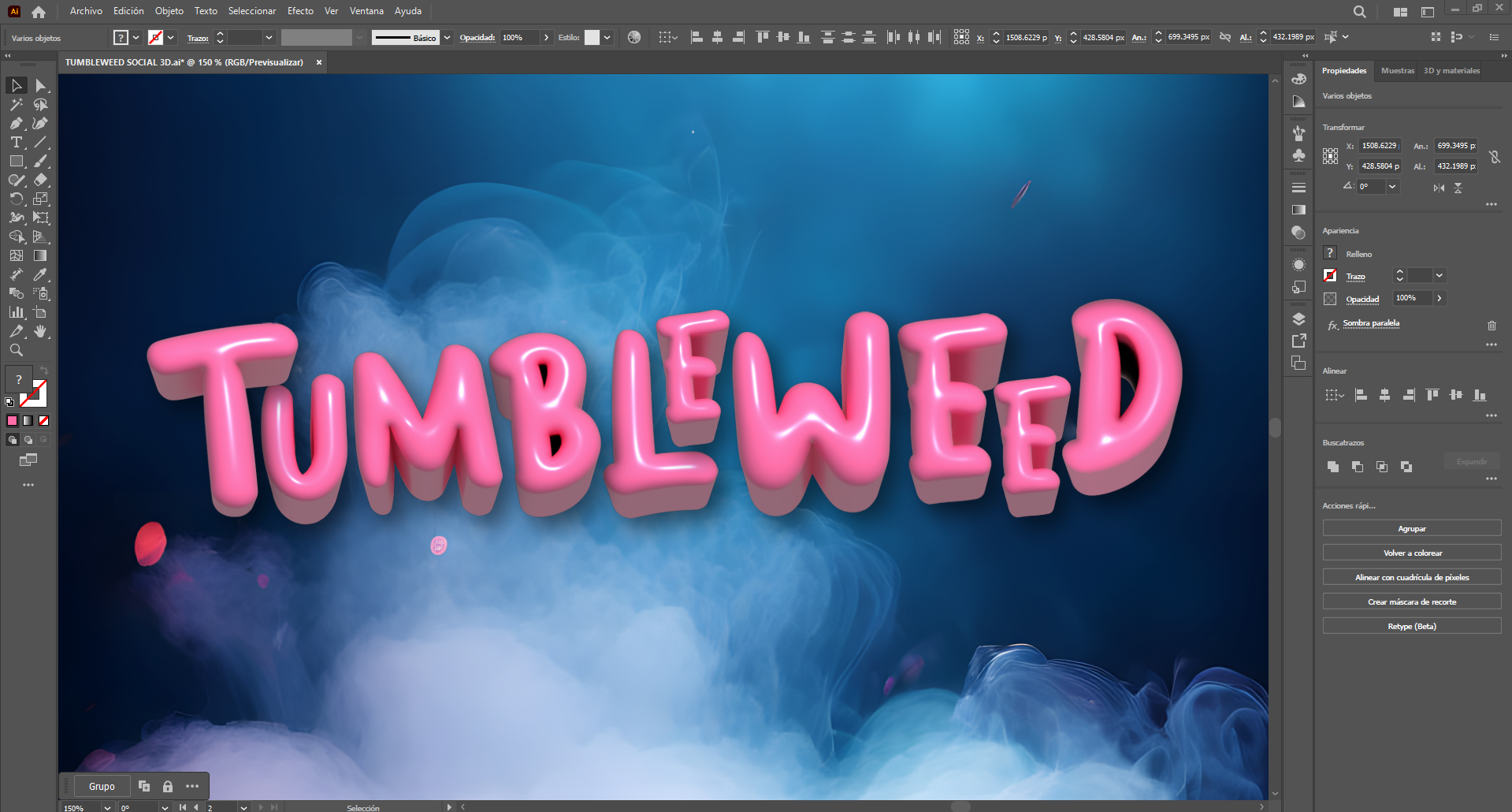Click the Agrupar quick action button

[1412, 528]
